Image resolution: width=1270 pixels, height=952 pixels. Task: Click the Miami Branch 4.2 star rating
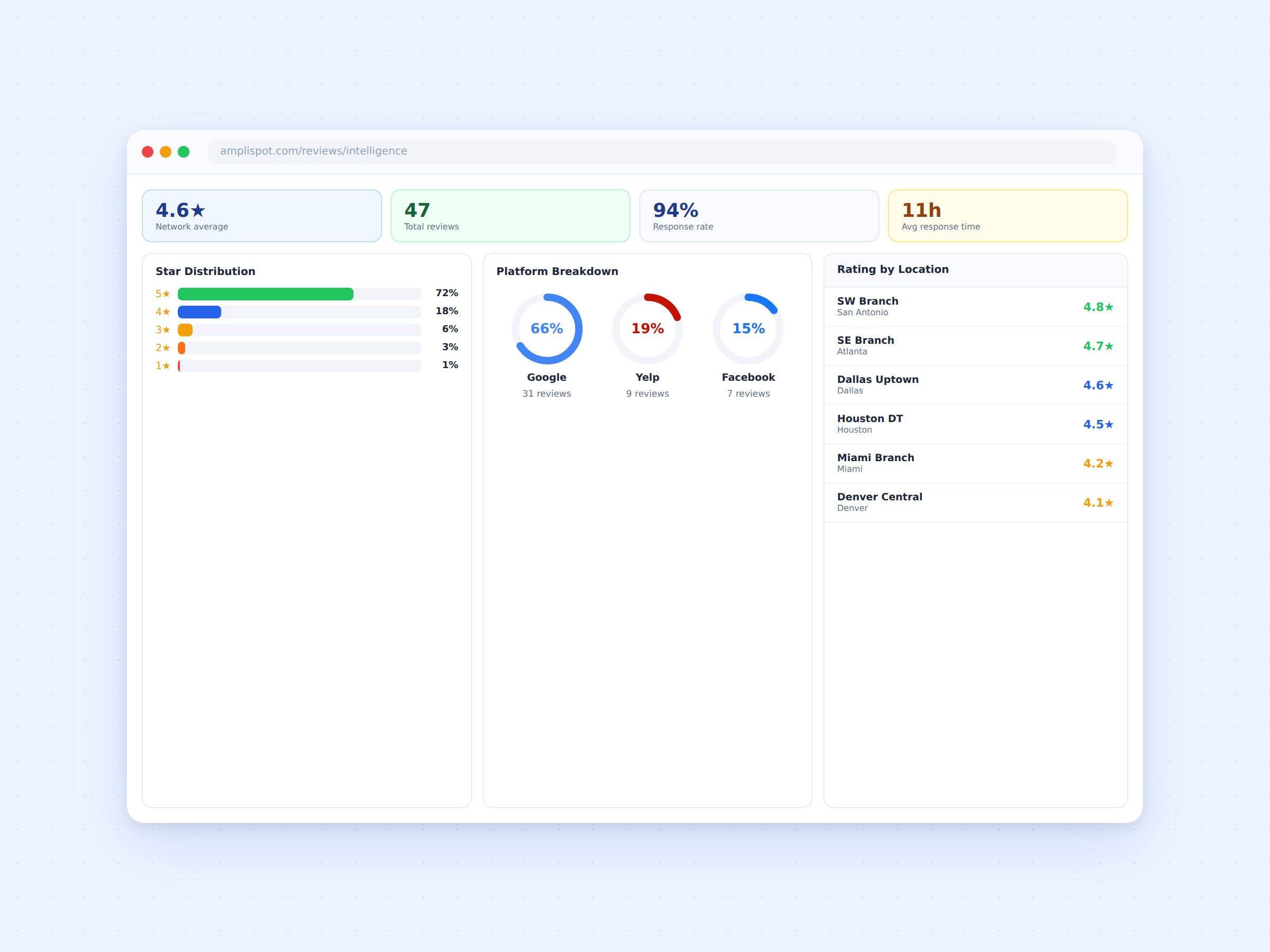click(1098, 464)
